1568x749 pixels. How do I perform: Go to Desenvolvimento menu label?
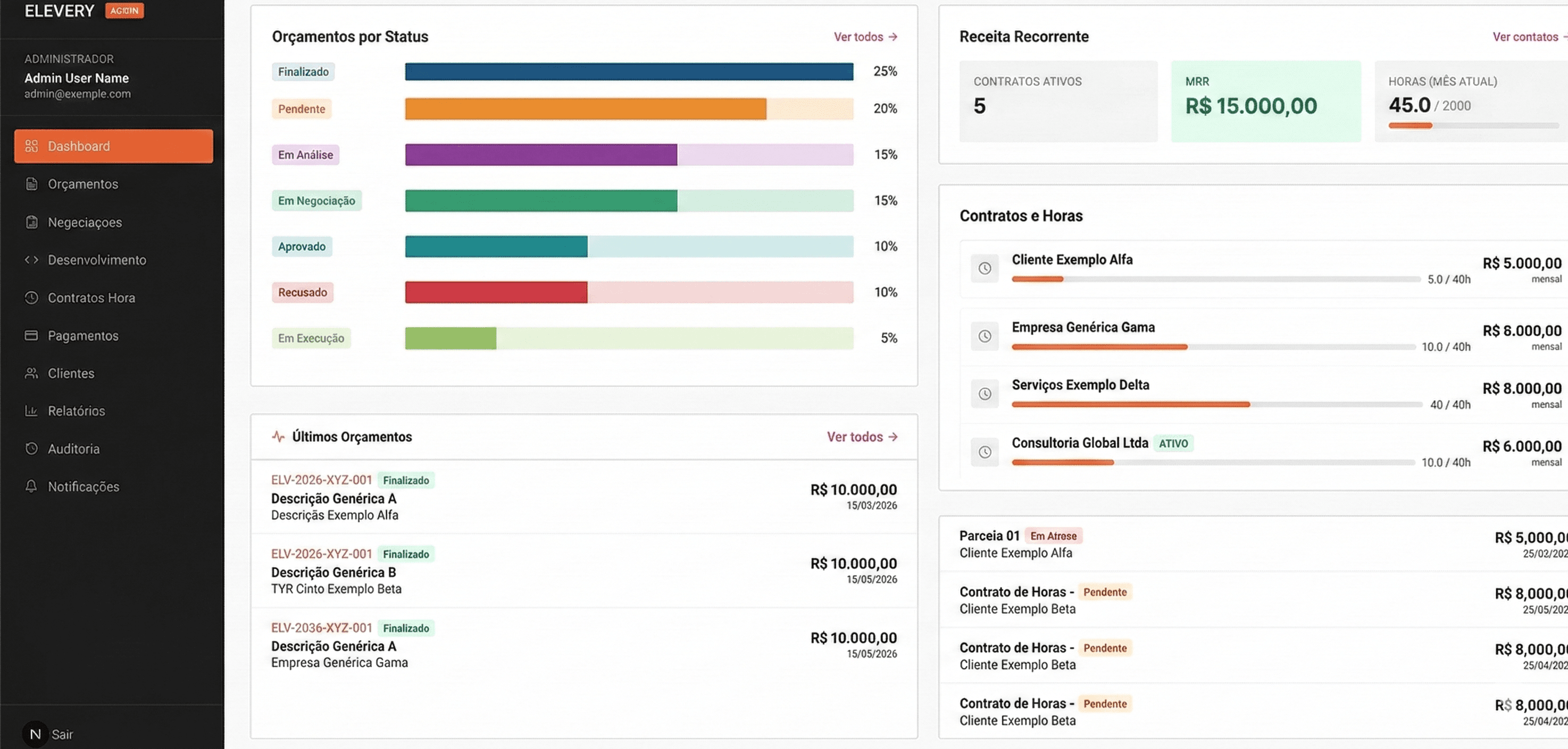pos(97,260)
